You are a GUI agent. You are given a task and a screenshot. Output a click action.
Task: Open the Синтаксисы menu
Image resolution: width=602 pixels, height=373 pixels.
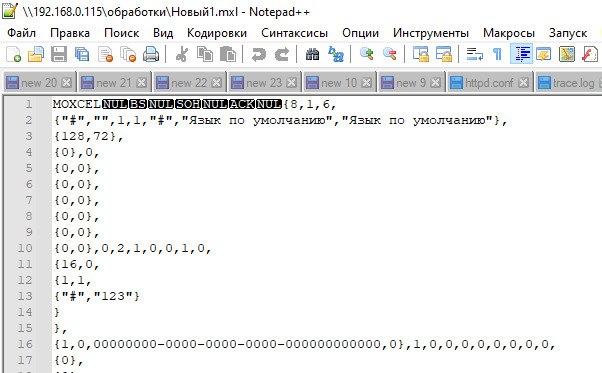[x=294, y=33]
